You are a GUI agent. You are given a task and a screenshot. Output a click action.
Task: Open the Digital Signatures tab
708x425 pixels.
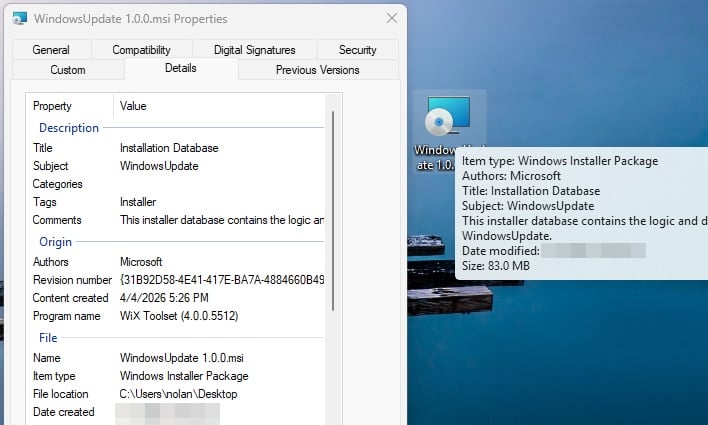pyautogui.click(x=255, y=50)
